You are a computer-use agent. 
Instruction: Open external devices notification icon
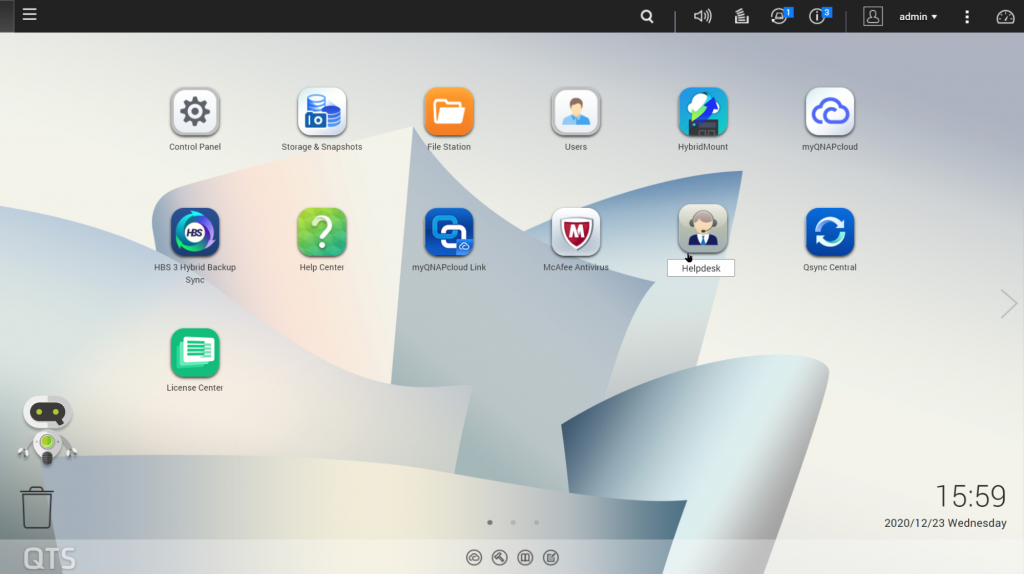point(780,16)
